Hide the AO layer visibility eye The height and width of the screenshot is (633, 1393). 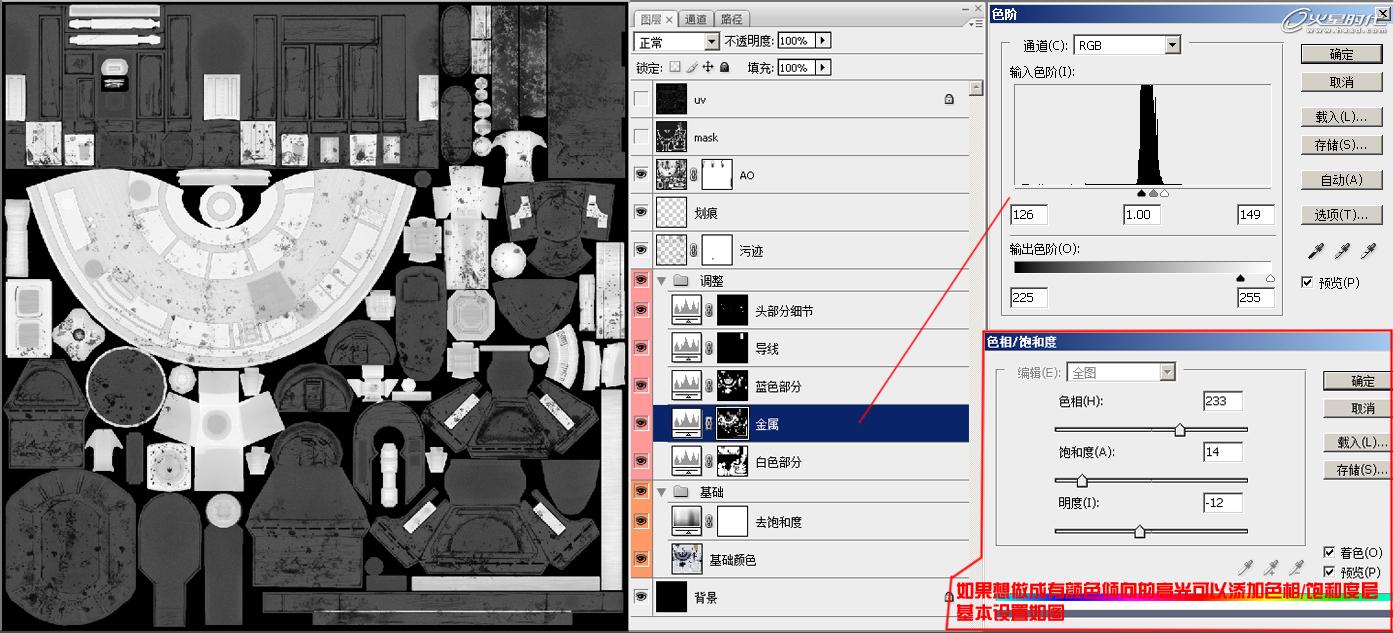pyautogui.click(x=640, y=174)
